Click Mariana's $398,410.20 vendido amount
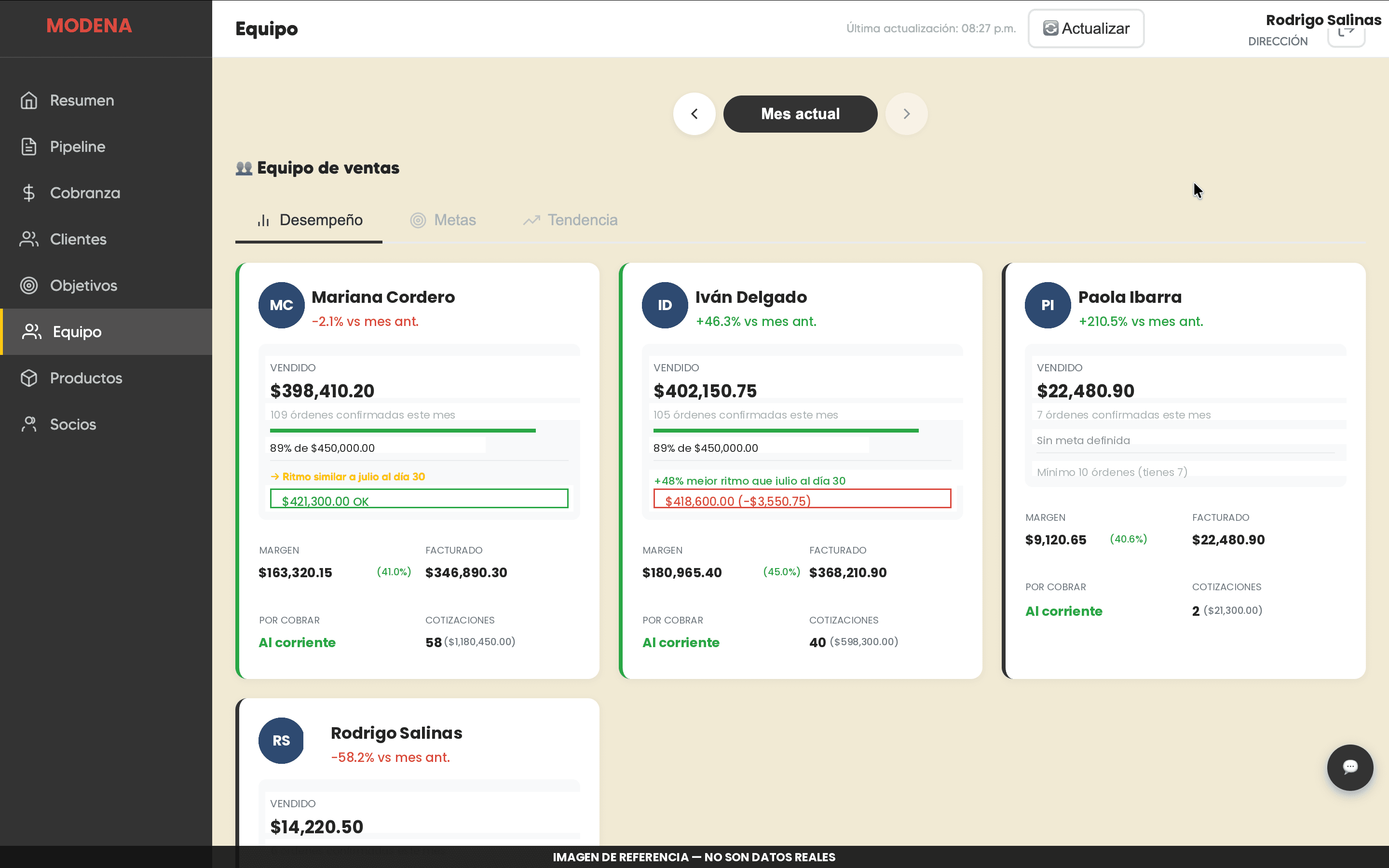Image resolution: width=1389 pixels, height=868 pixels. pyautogui.click(x=322, y=392)
